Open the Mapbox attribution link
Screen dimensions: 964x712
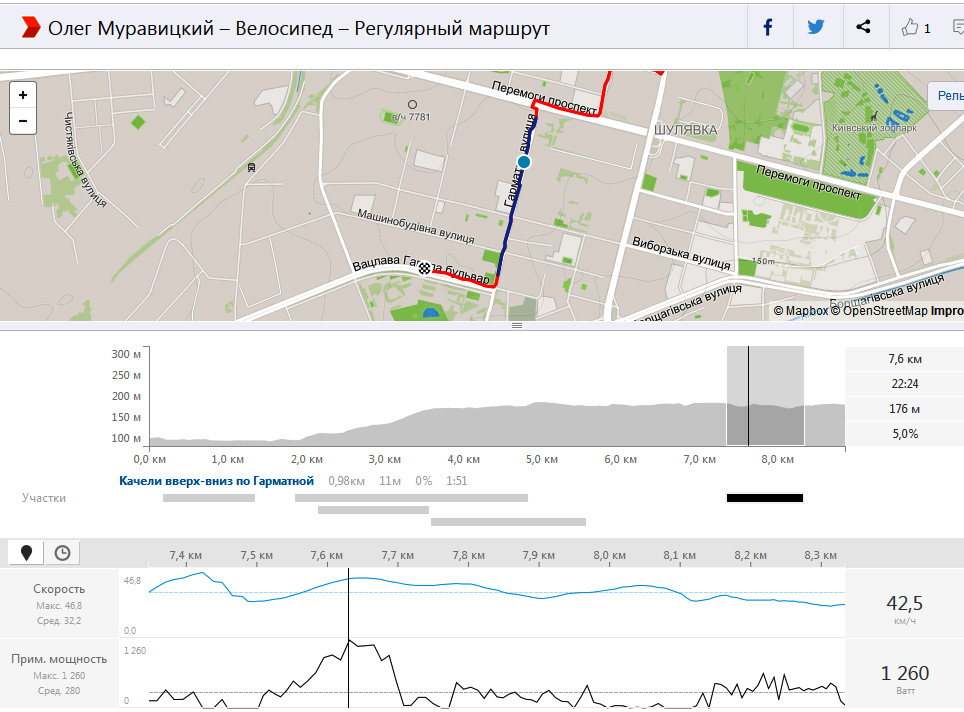(x=806, y=311)
